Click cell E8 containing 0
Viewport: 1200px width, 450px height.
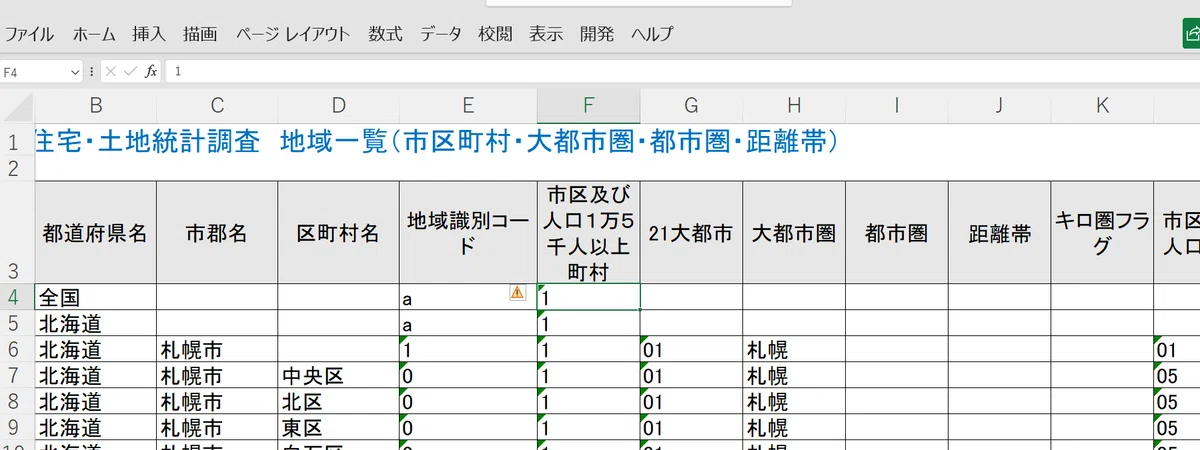468,402
